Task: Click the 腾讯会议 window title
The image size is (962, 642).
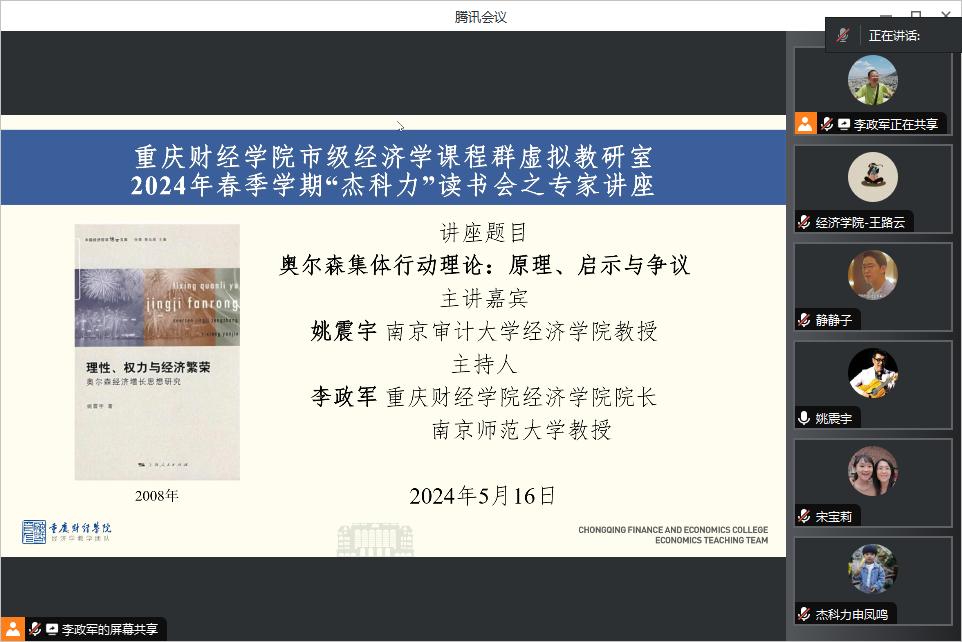Action: [480, 17]
